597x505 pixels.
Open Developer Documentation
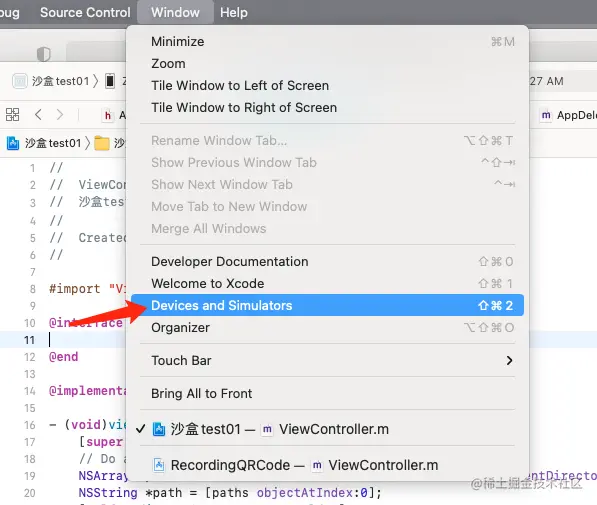coord(327,261)
